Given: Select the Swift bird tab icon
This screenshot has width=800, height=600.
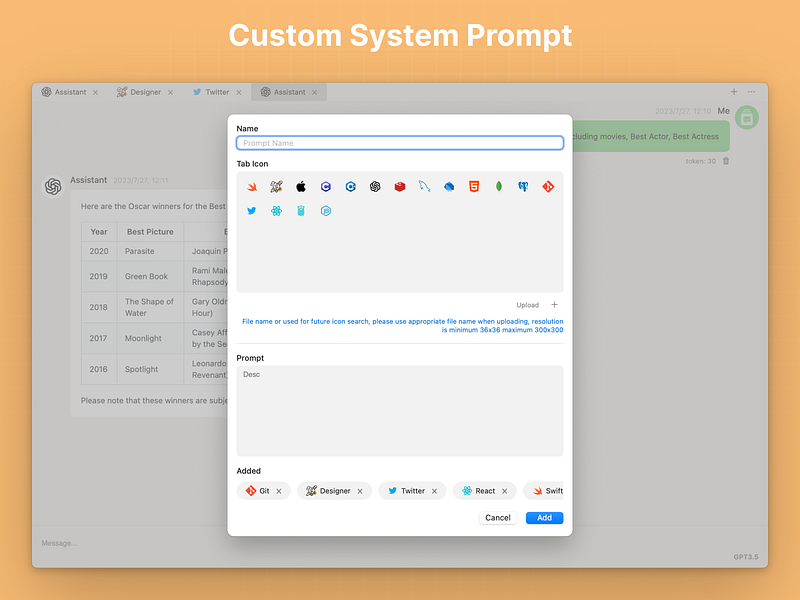Looking at the screenshot, I should pyautogui.click(x=252, y=187).
